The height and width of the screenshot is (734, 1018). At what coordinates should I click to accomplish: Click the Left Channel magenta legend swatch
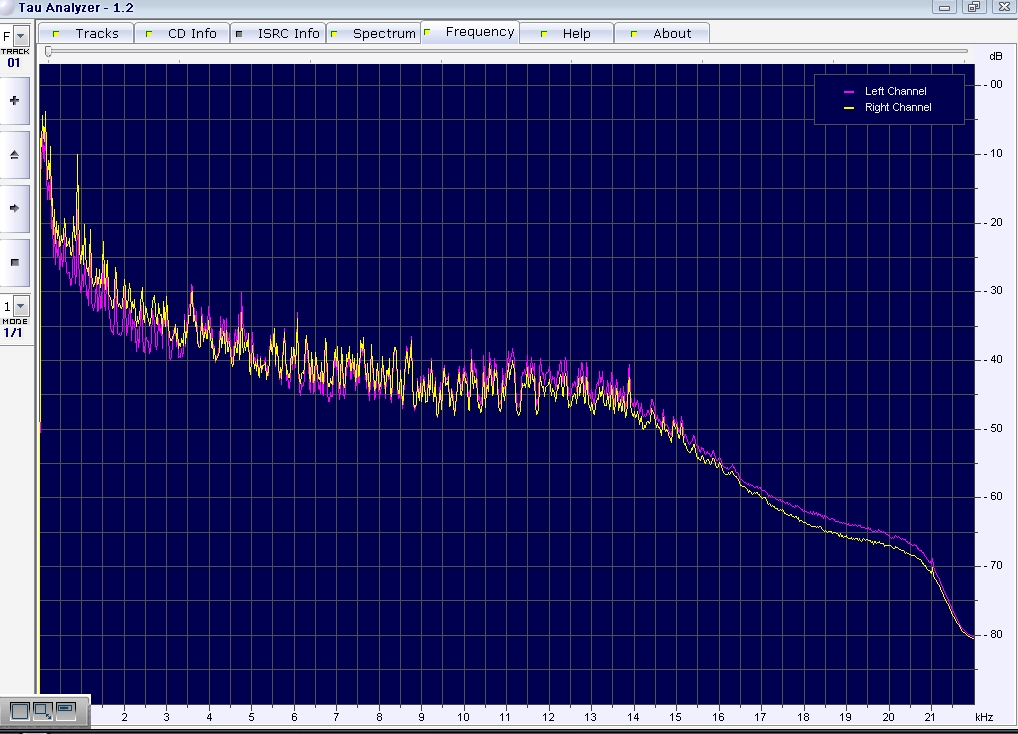click(850, 92)
